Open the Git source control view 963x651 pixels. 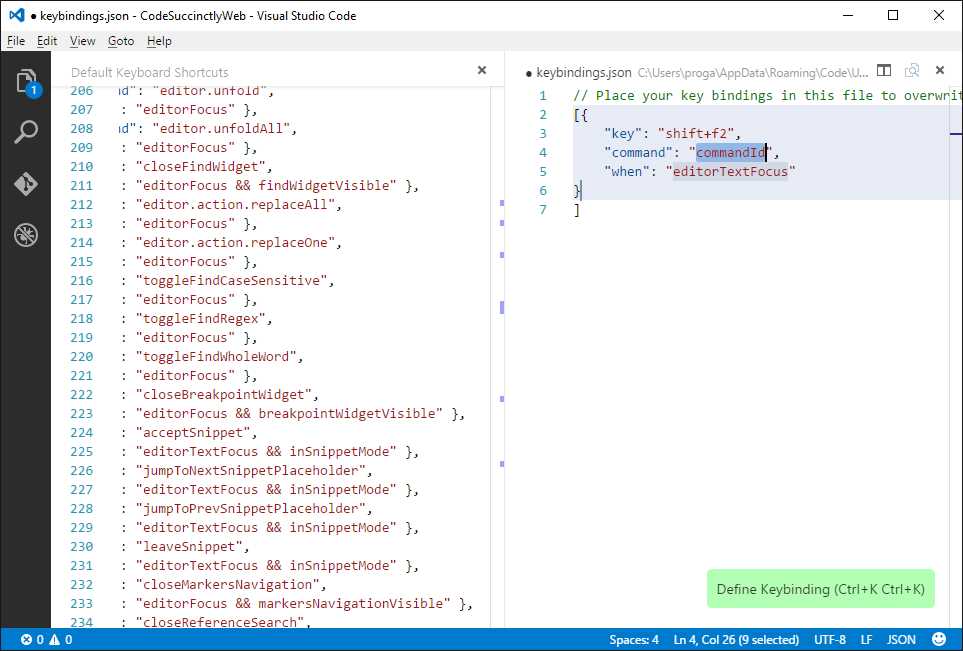pyautogui.click(x=26, y=184)
